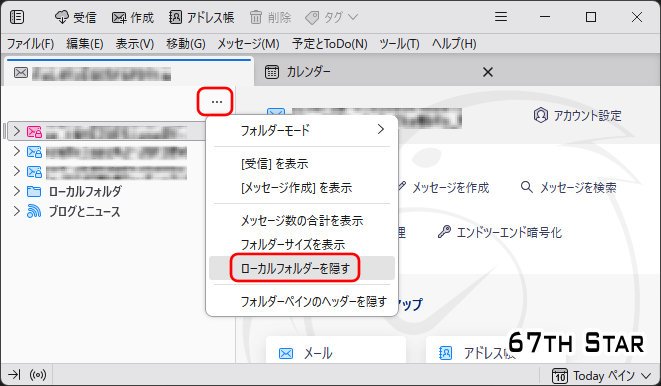The image size is (661, 386).
Task: Choose ローカルフォルダーを隠す
Action: coord(302,268)
